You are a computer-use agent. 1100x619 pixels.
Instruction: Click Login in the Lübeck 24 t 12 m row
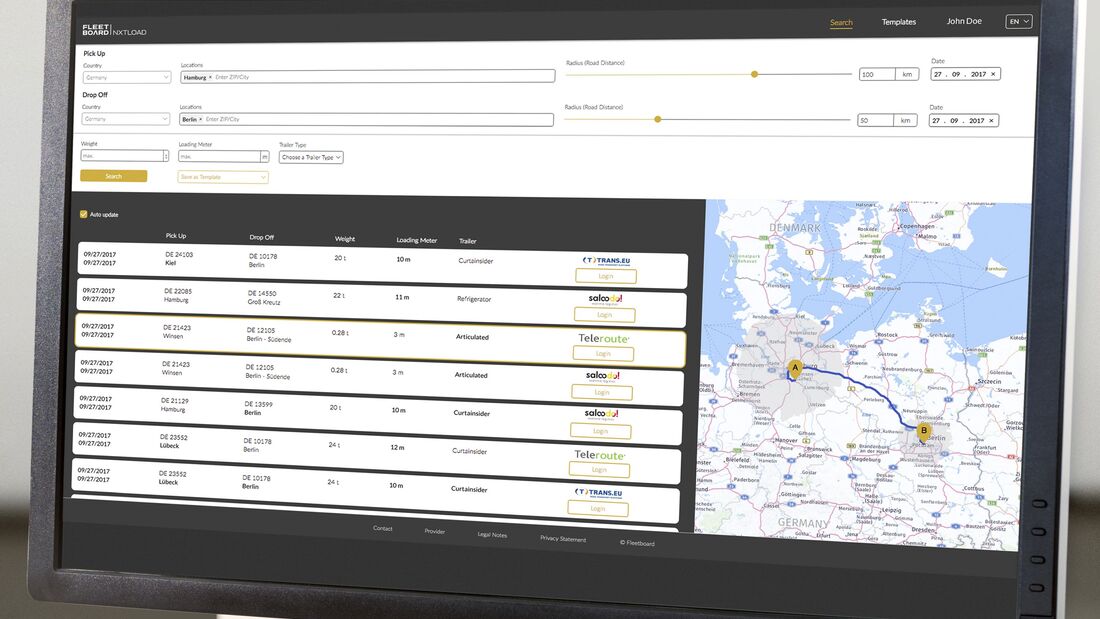point(598,470)
